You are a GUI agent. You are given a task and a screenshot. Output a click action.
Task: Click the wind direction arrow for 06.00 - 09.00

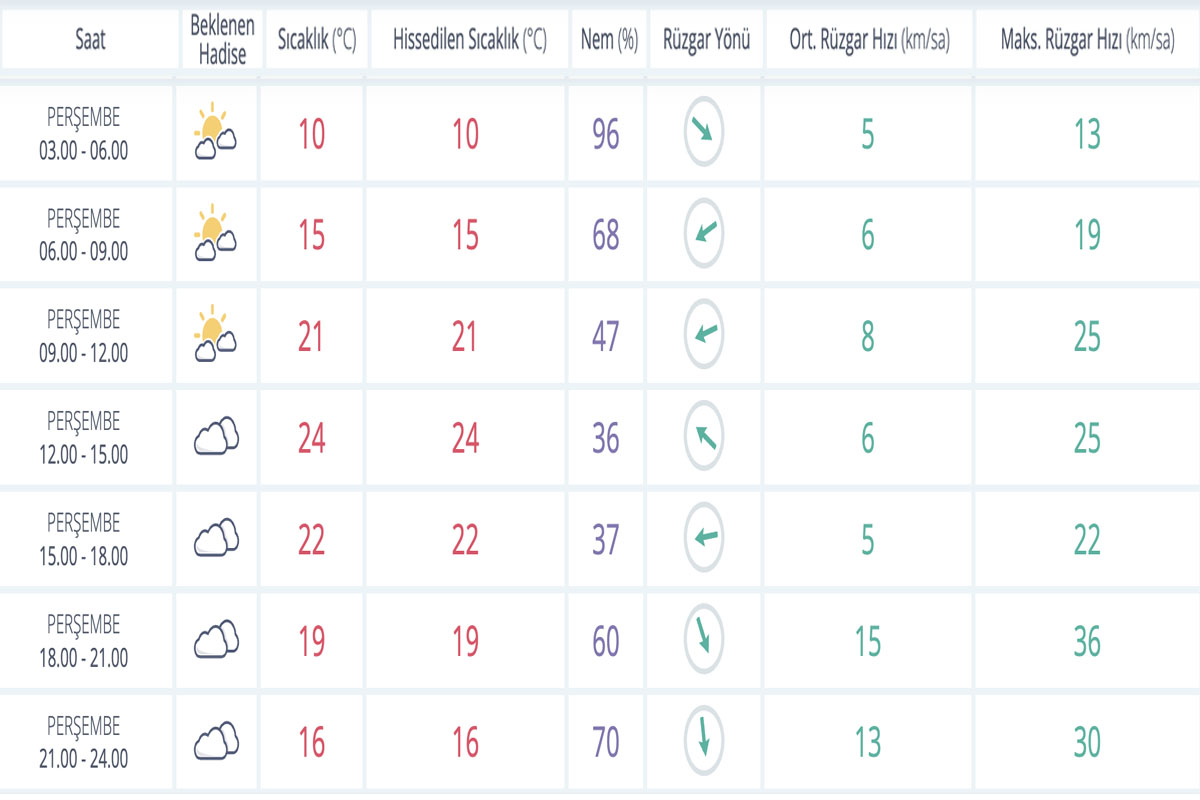703,234
